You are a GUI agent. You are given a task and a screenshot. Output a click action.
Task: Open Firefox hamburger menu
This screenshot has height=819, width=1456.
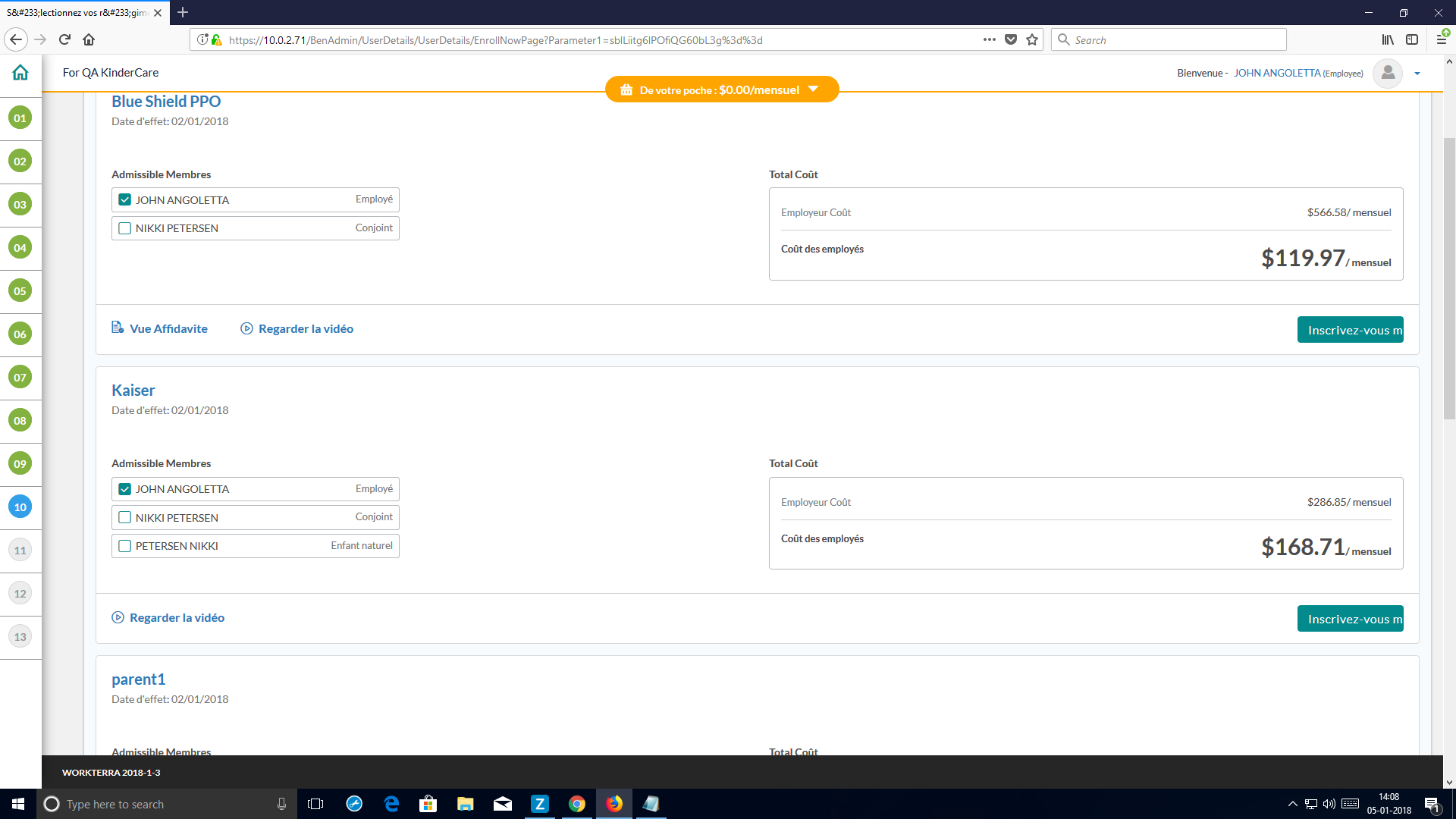tap(1441, 40)
